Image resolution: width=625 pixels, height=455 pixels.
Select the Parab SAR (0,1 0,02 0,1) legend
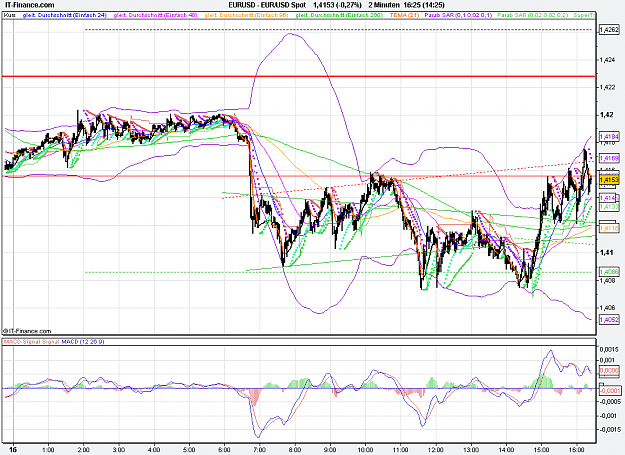[x=458, y=15]
